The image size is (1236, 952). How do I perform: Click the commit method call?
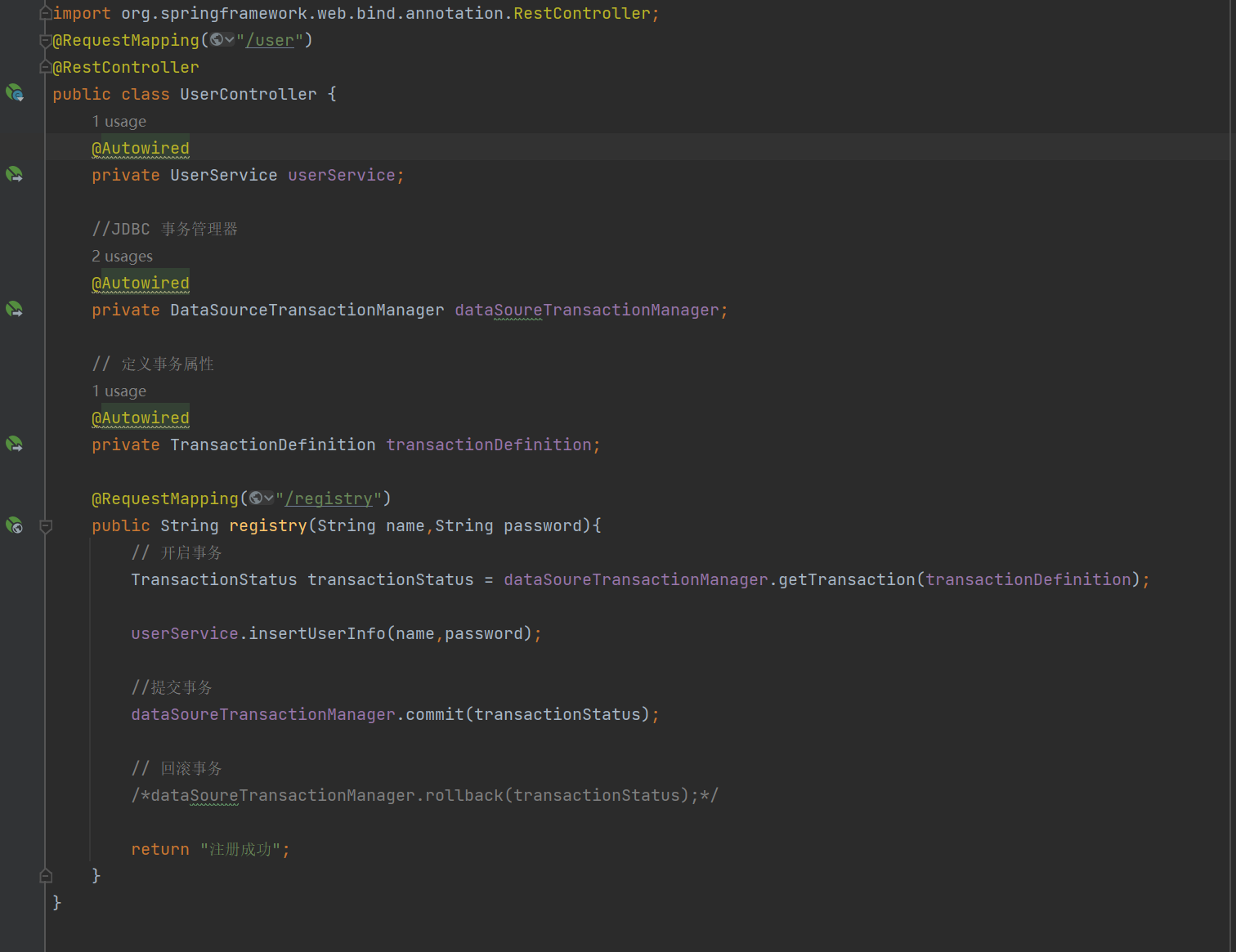click(x=435, y=714)
